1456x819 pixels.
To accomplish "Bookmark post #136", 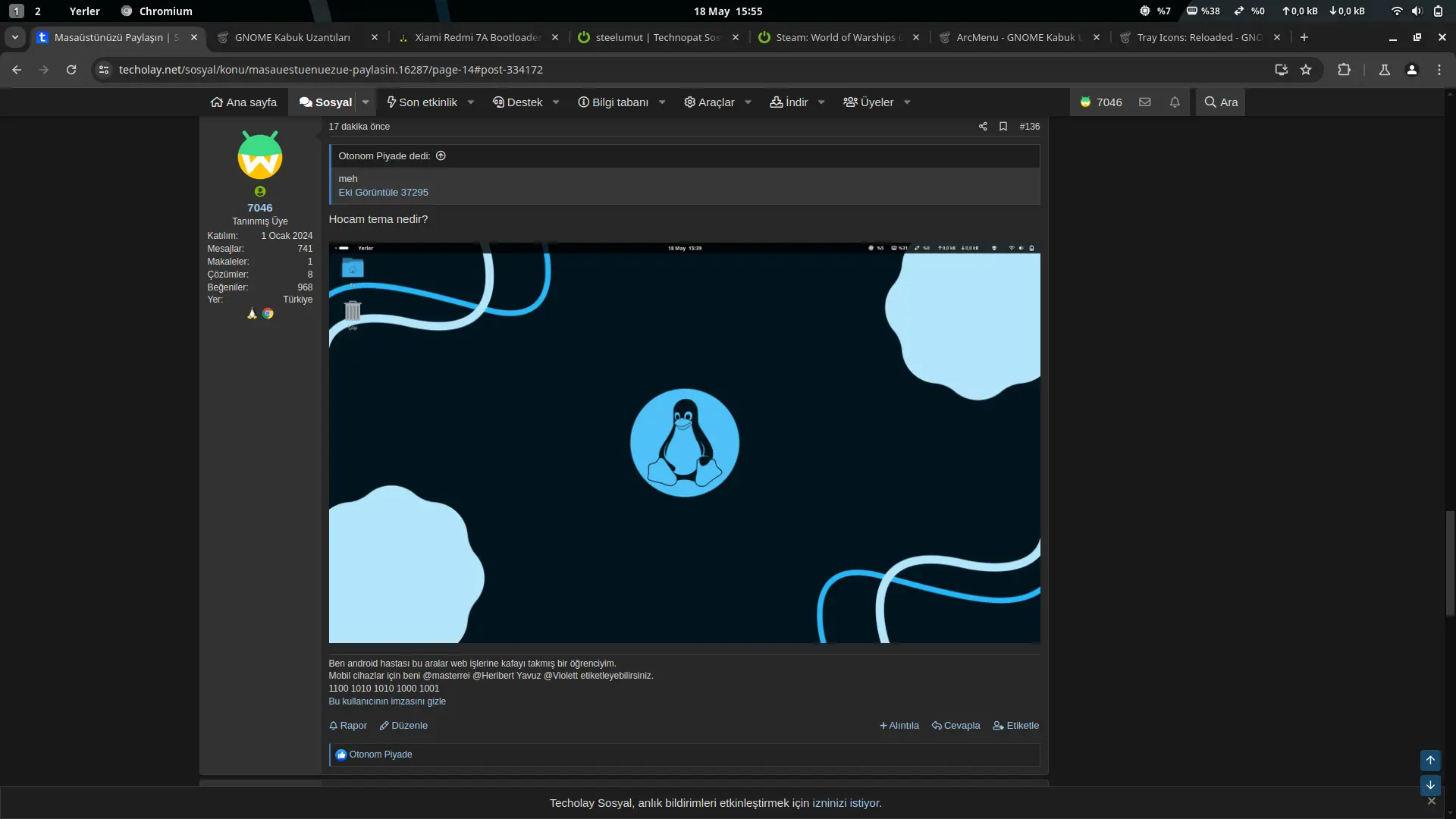I will (1003, 127).
